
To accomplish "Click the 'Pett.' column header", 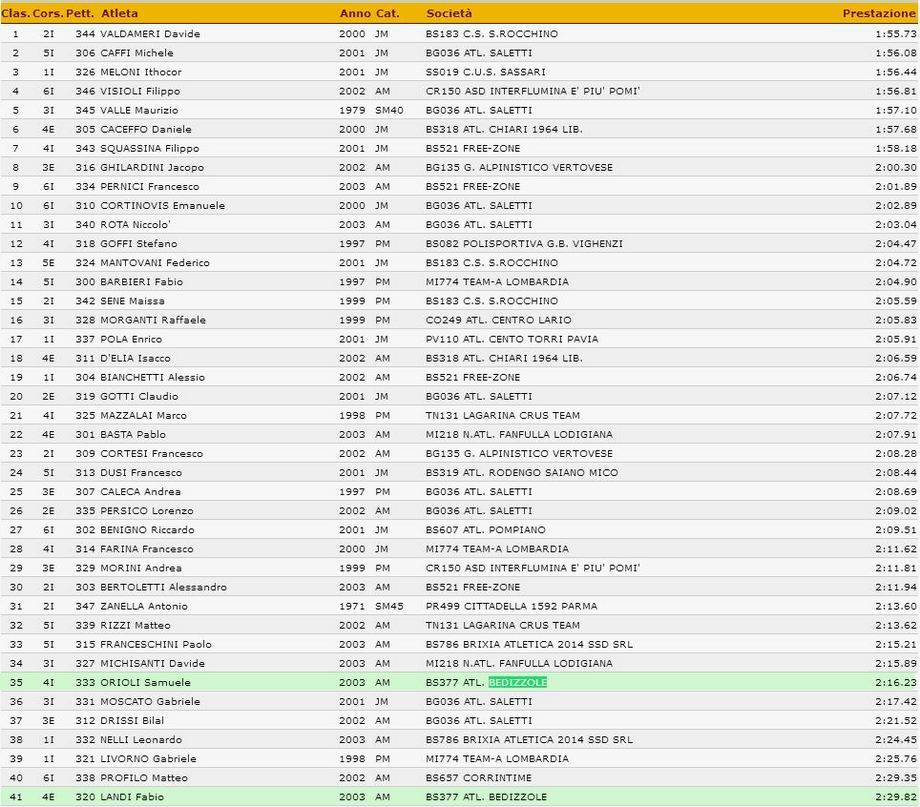I will tap(80, 13).
